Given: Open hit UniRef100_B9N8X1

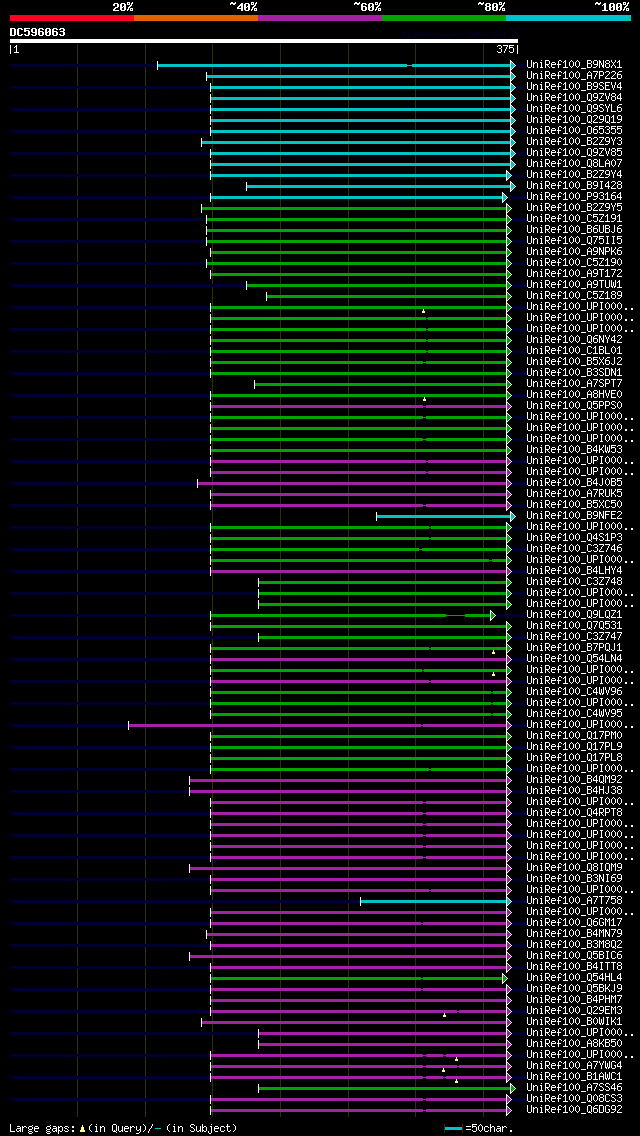Looking at the screenshot, I should click(574, 64).
